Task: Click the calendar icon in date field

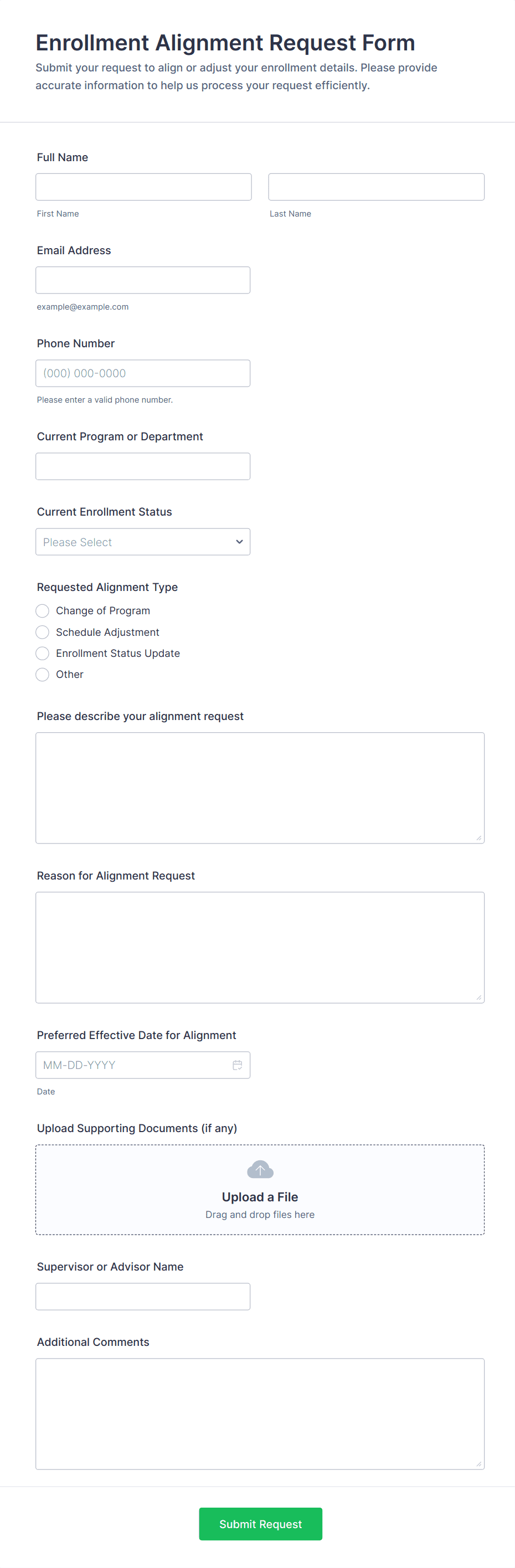Action: point(238,1065)
